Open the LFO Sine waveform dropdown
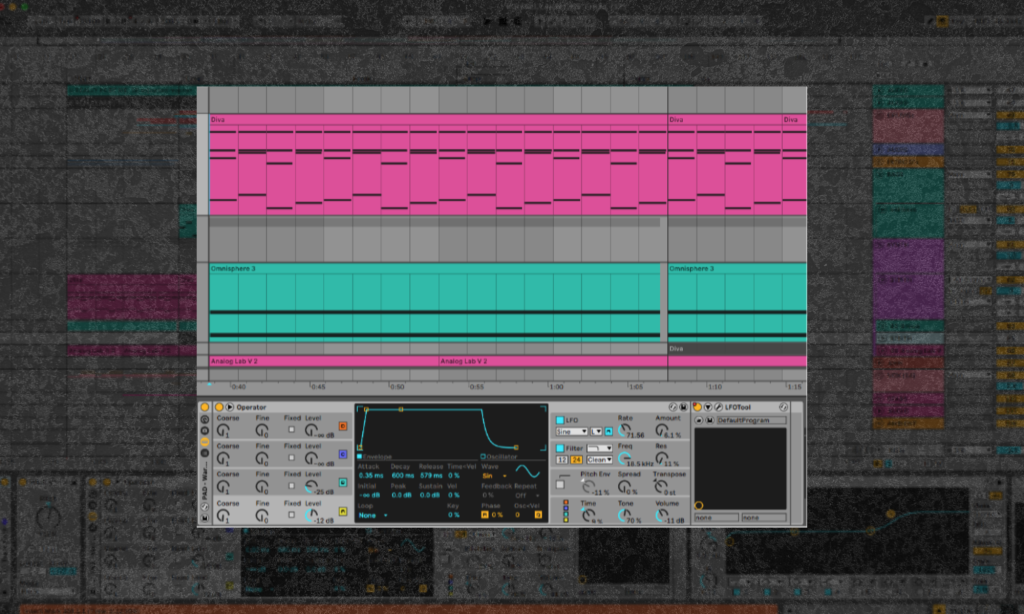The width and height of the screenshot is (1024, 614). [x=572, y=431]
